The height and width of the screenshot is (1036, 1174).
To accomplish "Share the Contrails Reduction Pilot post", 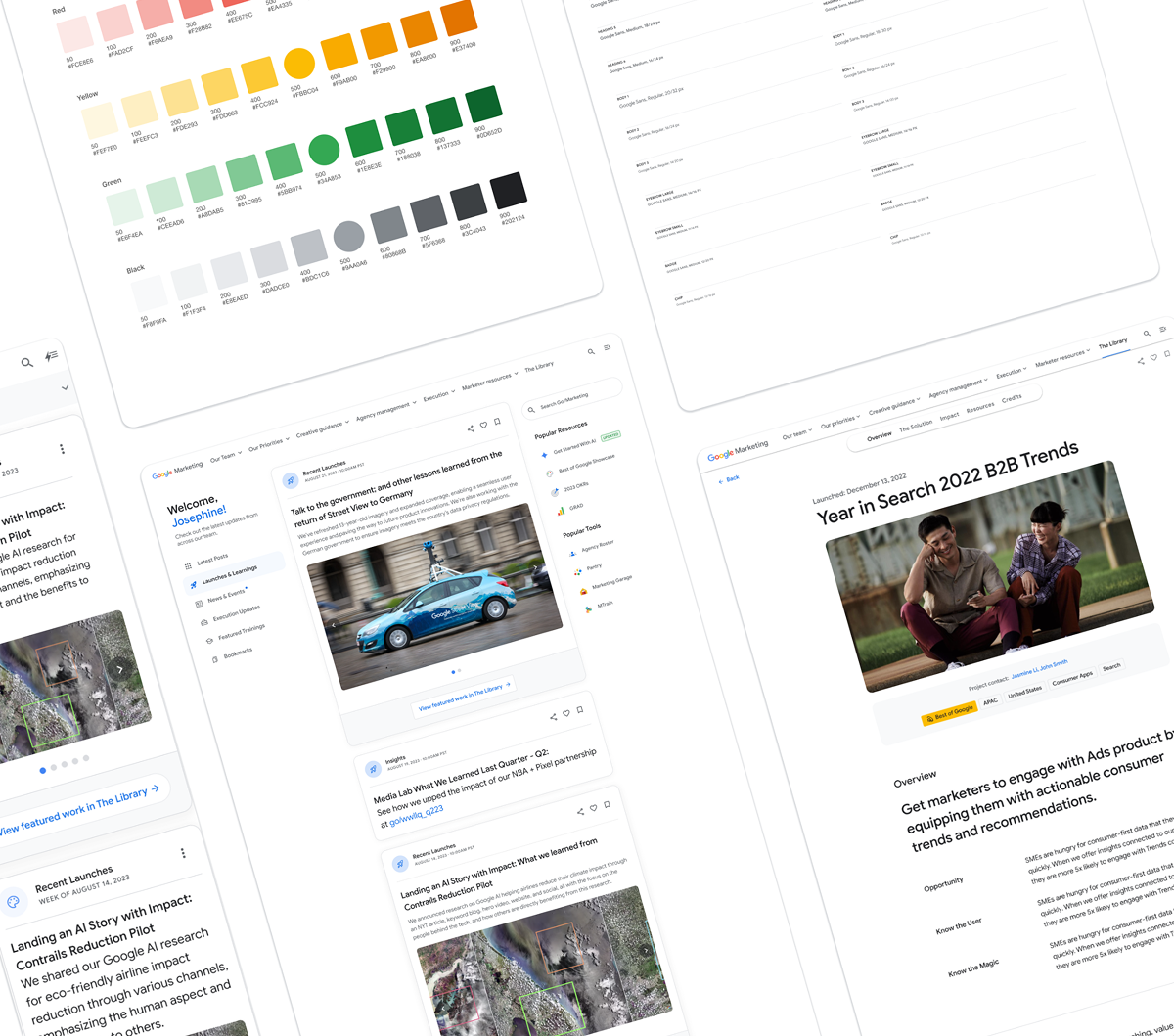I will pyautogui.click(x=580, y=811).
